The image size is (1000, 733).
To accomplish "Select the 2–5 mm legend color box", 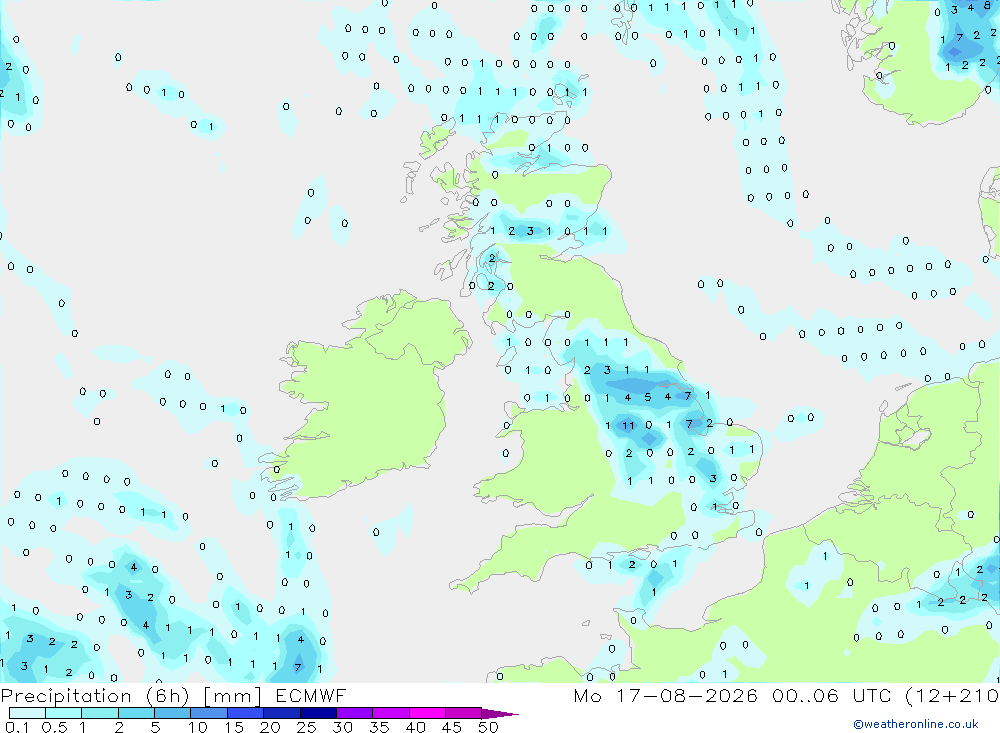I will coord(136,713).
